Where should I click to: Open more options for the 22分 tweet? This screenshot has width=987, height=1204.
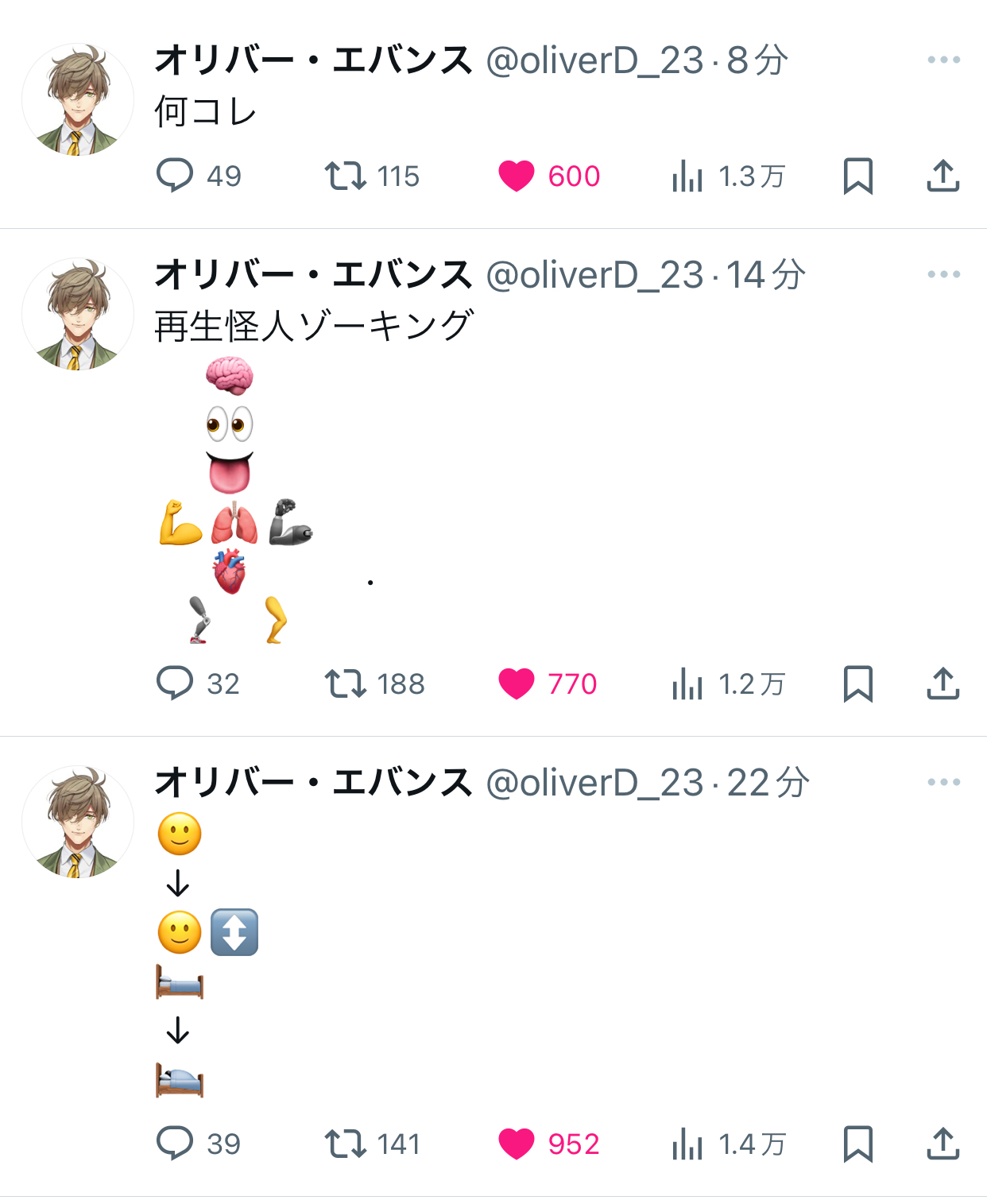pyautogui.click(x=943, y=783)
